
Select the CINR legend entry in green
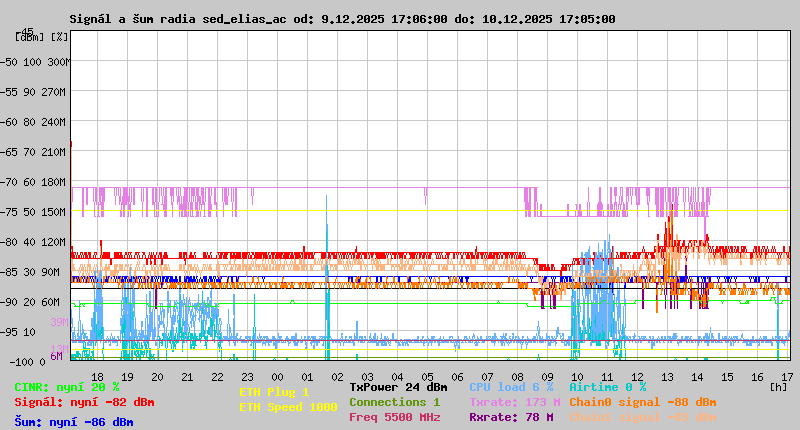coord(67,387)
